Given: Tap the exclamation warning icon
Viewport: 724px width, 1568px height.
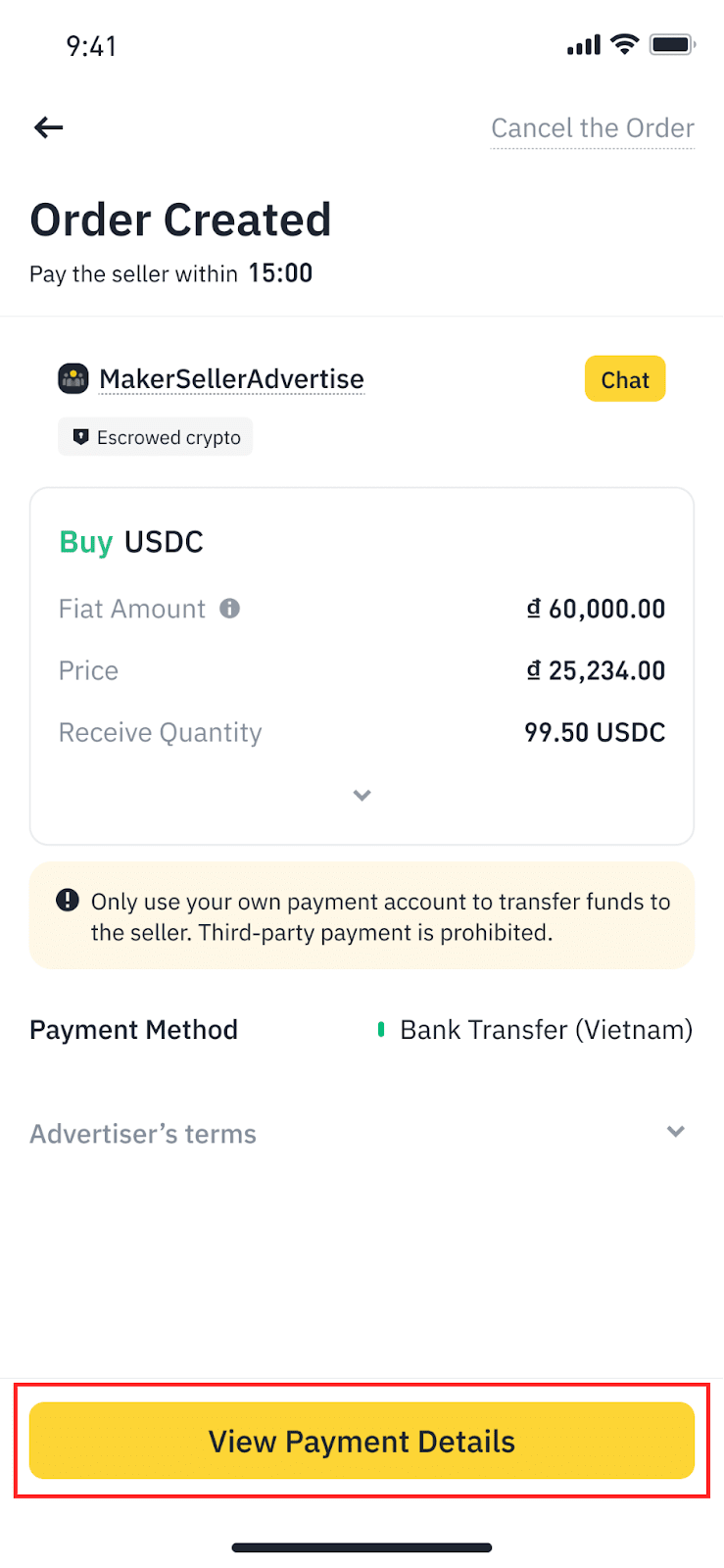Looking at the screenshot, I should coord(68,900).
